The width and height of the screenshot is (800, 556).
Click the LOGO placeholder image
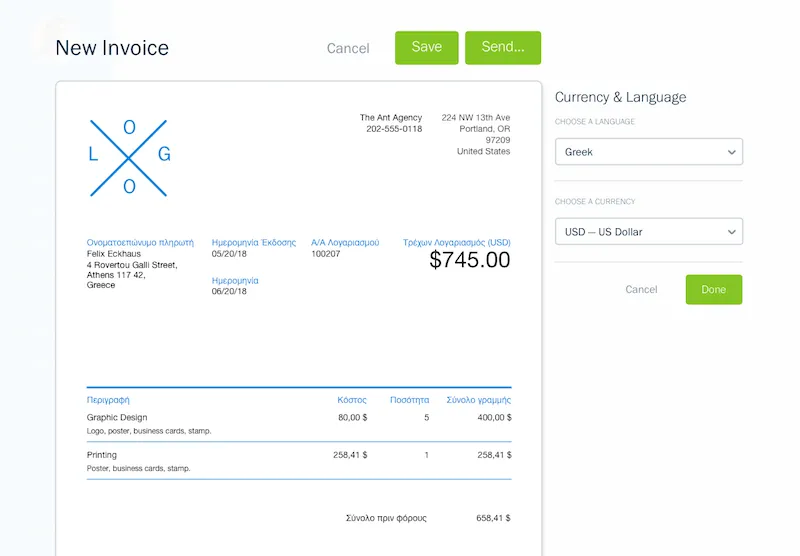pos(130,156)
